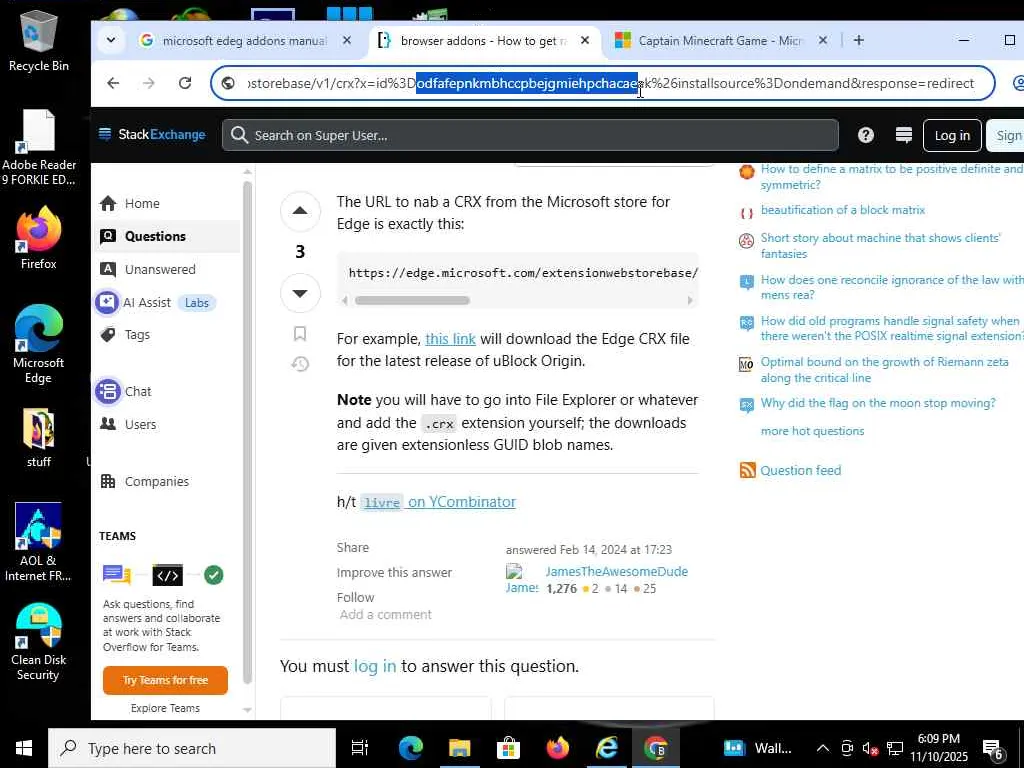1024x768 pixels.
Task: Focus the Search on Super User box
Action: [x=530, y=135]
